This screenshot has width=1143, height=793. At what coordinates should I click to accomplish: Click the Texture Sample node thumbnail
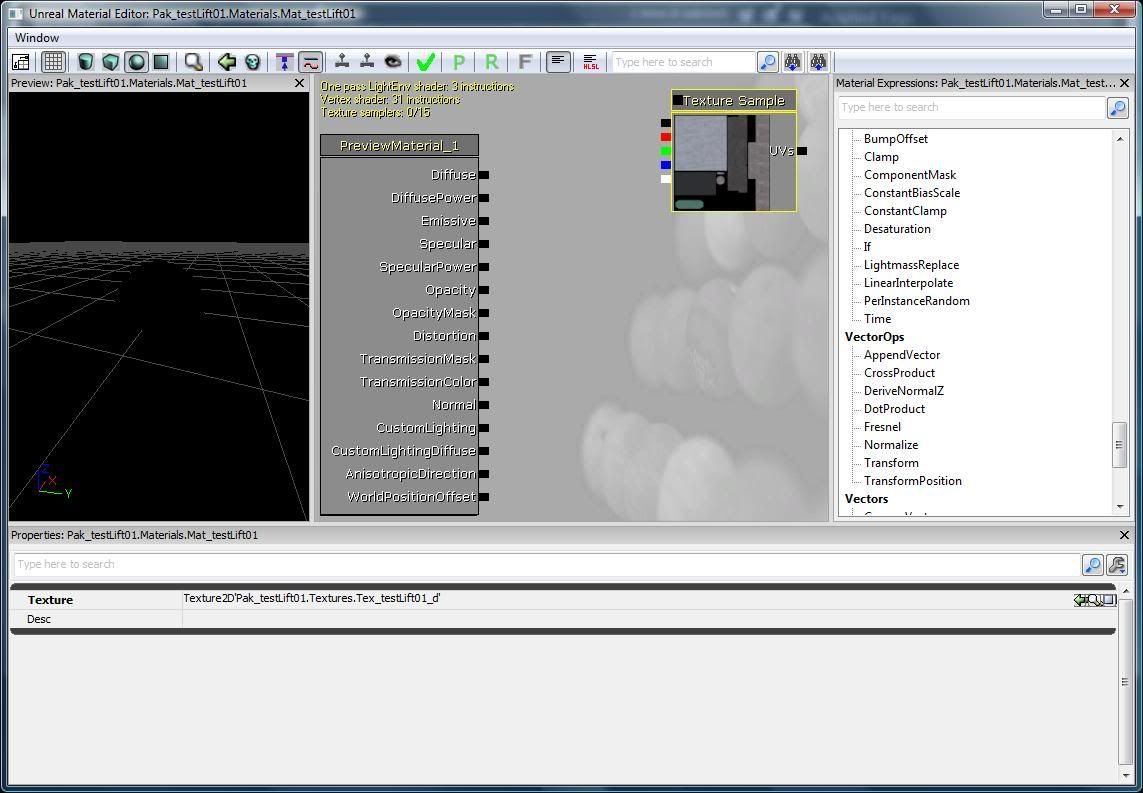721,163
